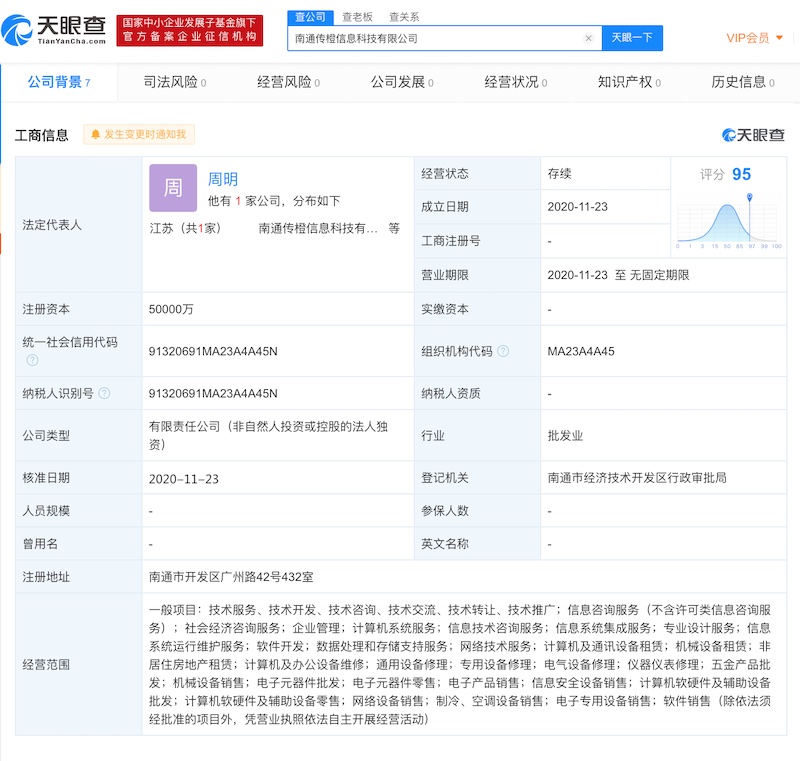Choose the 查关系 search mode
Image resolution: width=800 pixels, height=761 pixels.
tap(404, 17)
